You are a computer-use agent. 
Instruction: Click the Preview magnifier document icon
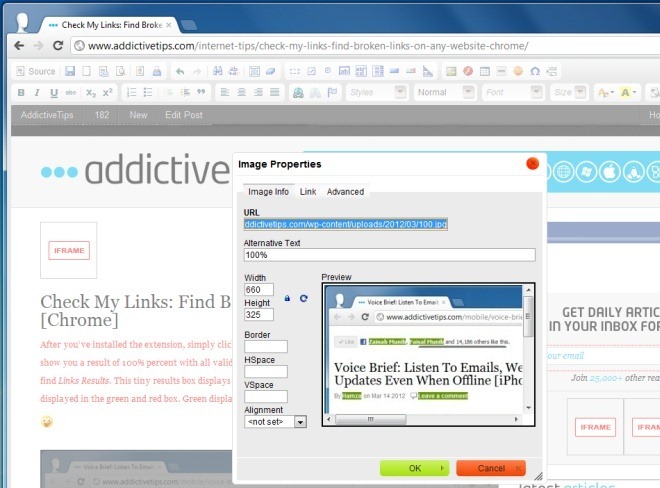(121, 72)
